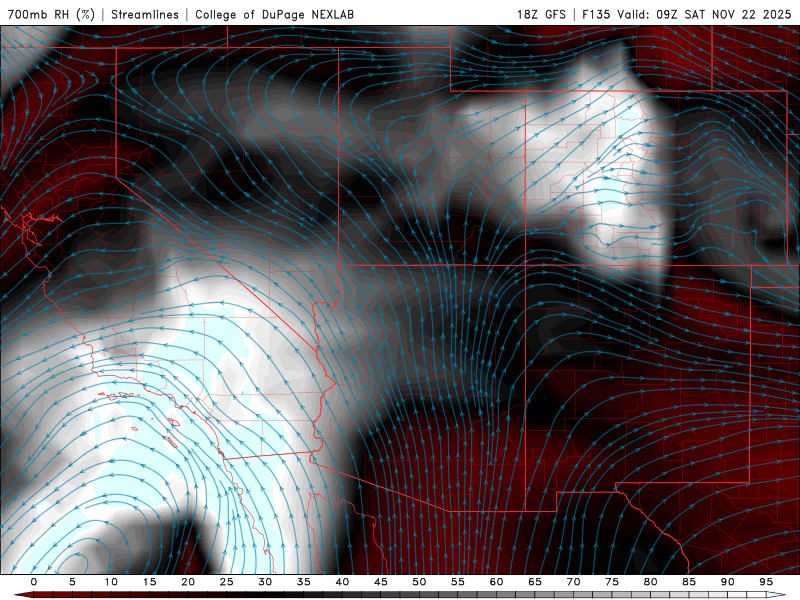This screenshot has height=600, width=800.
Task: Click the '75' colorbar scale label
Action: (611, 582)
